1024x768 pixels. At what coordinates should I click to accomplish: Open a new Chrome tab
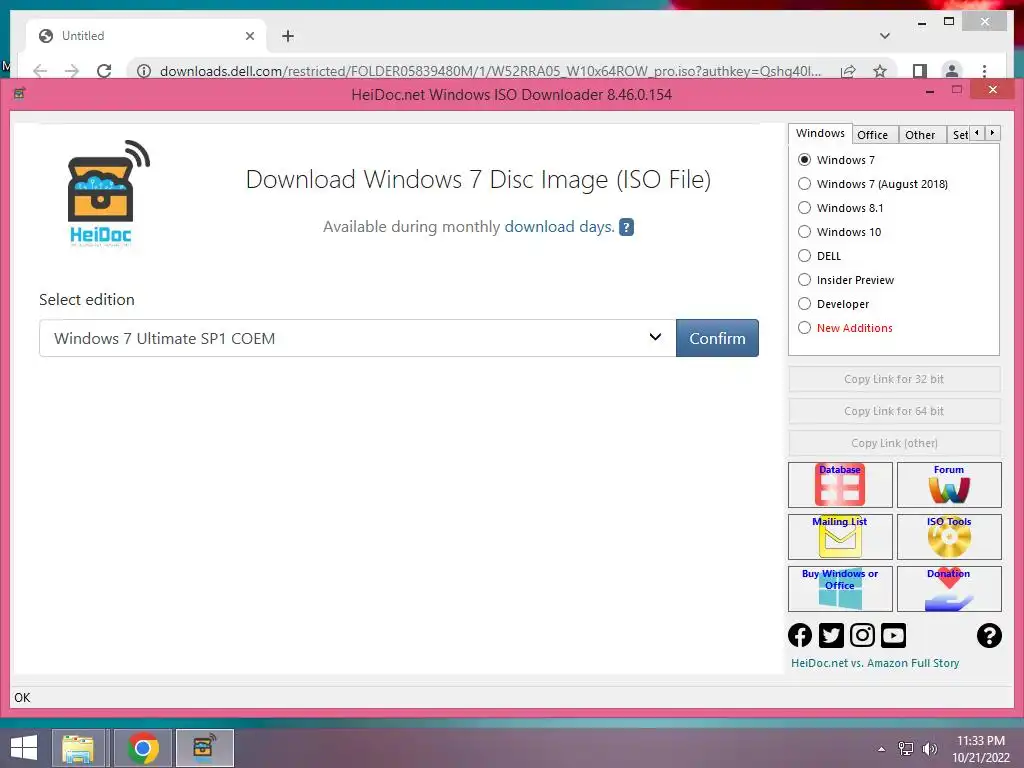click(x=288, y=36)
